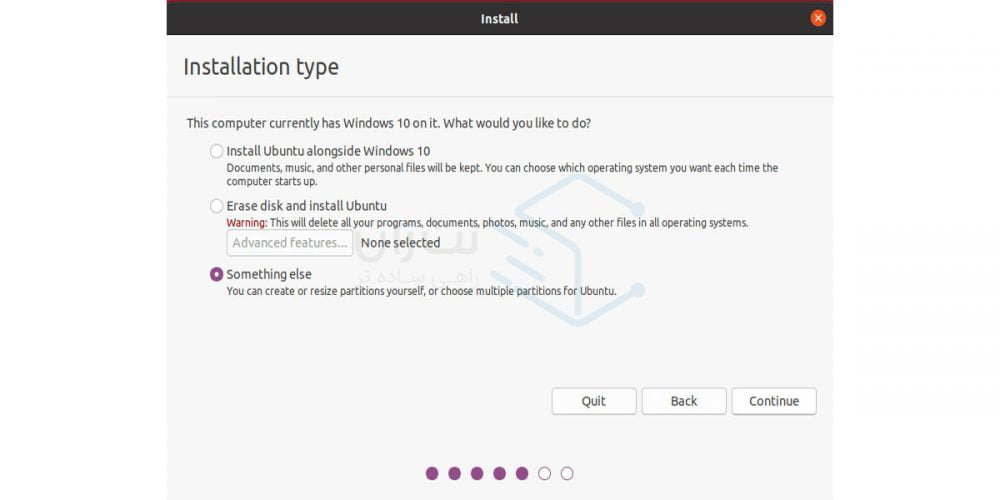The width and height of the screenshot is (1000, 500).
Task: Click the red Warning text under Erase disk
Action: click(x=246, y=222)
